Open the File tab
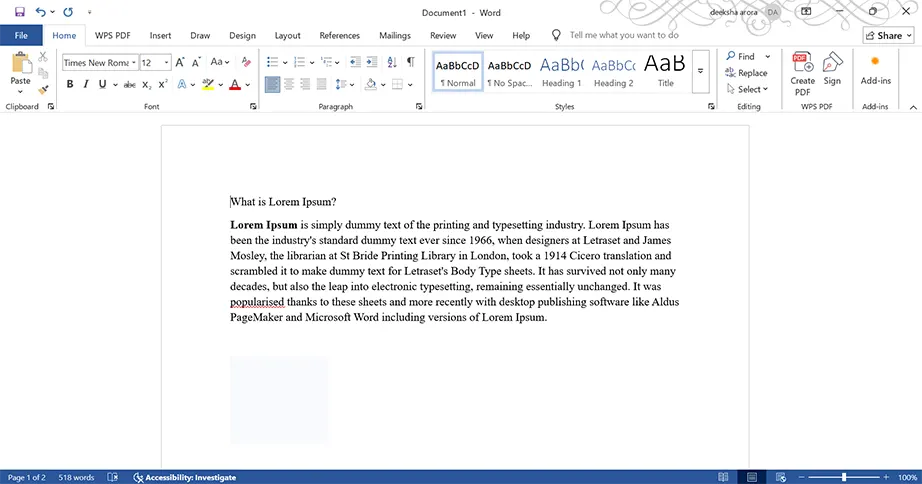 pos(21,35)
